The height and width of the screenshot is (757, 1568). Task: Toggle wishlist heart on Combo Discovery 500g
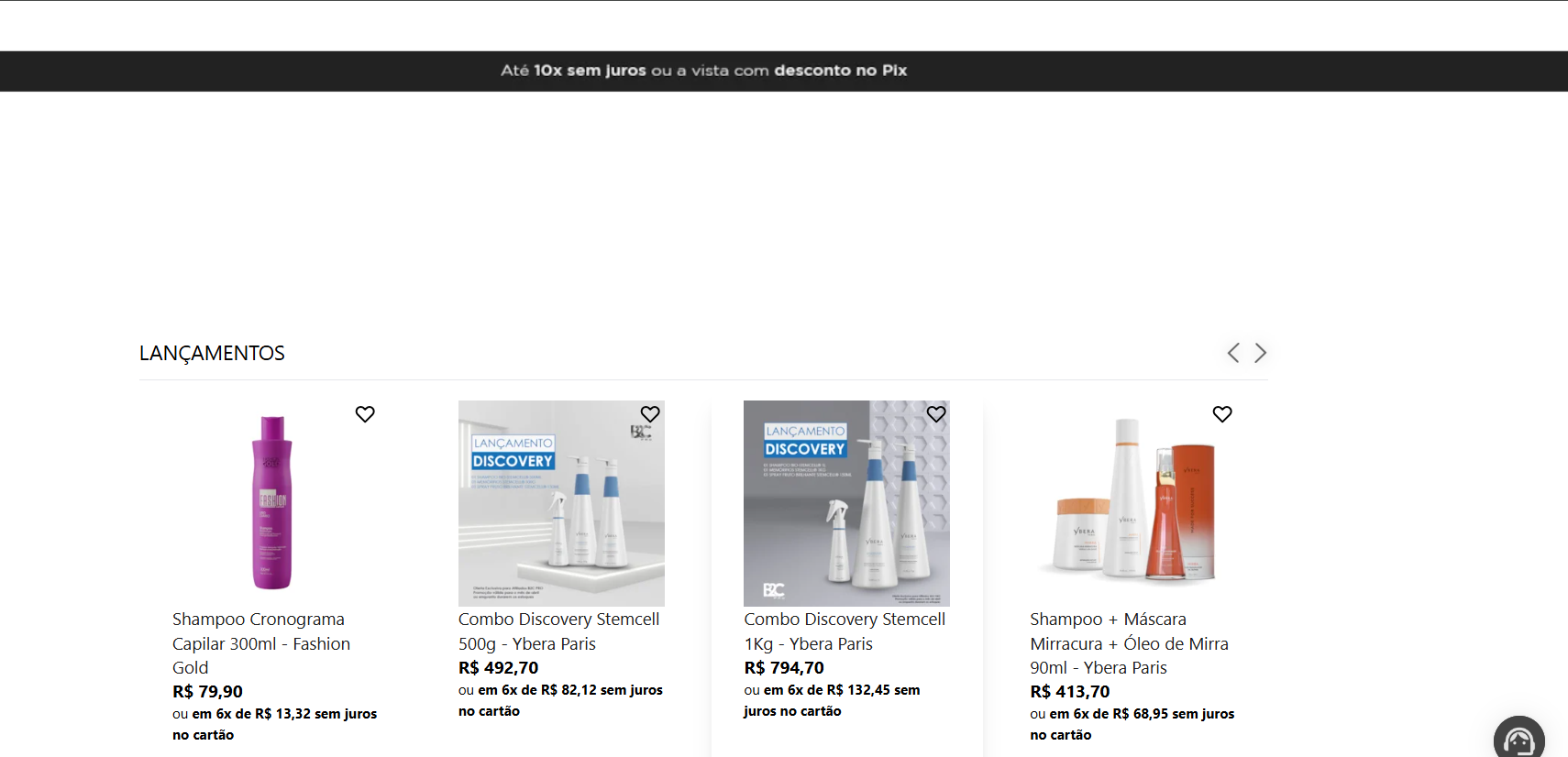coord(650,414)
